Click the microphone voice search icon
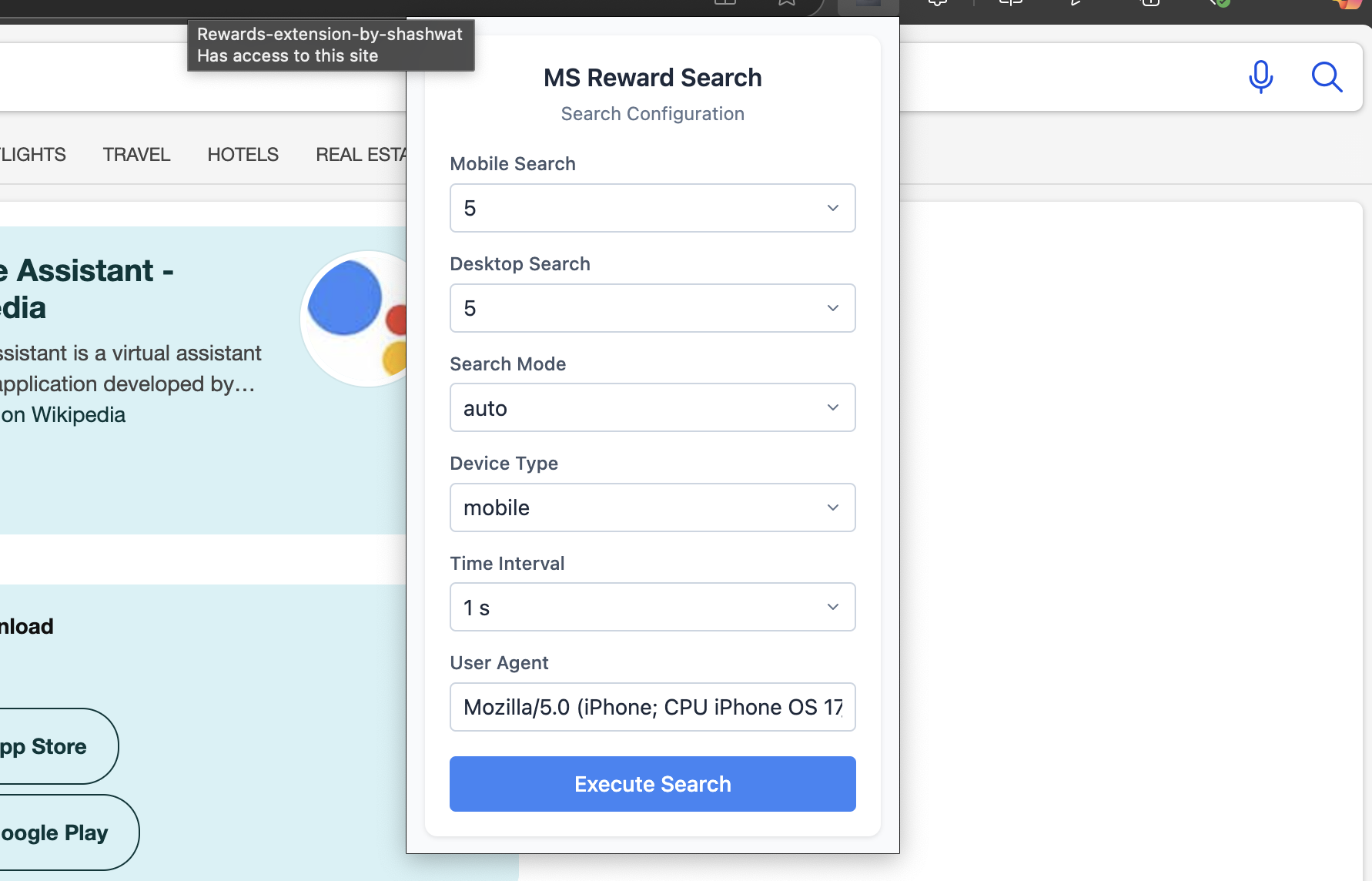This screenshot has width=1372, height=881. point(1260,77)
